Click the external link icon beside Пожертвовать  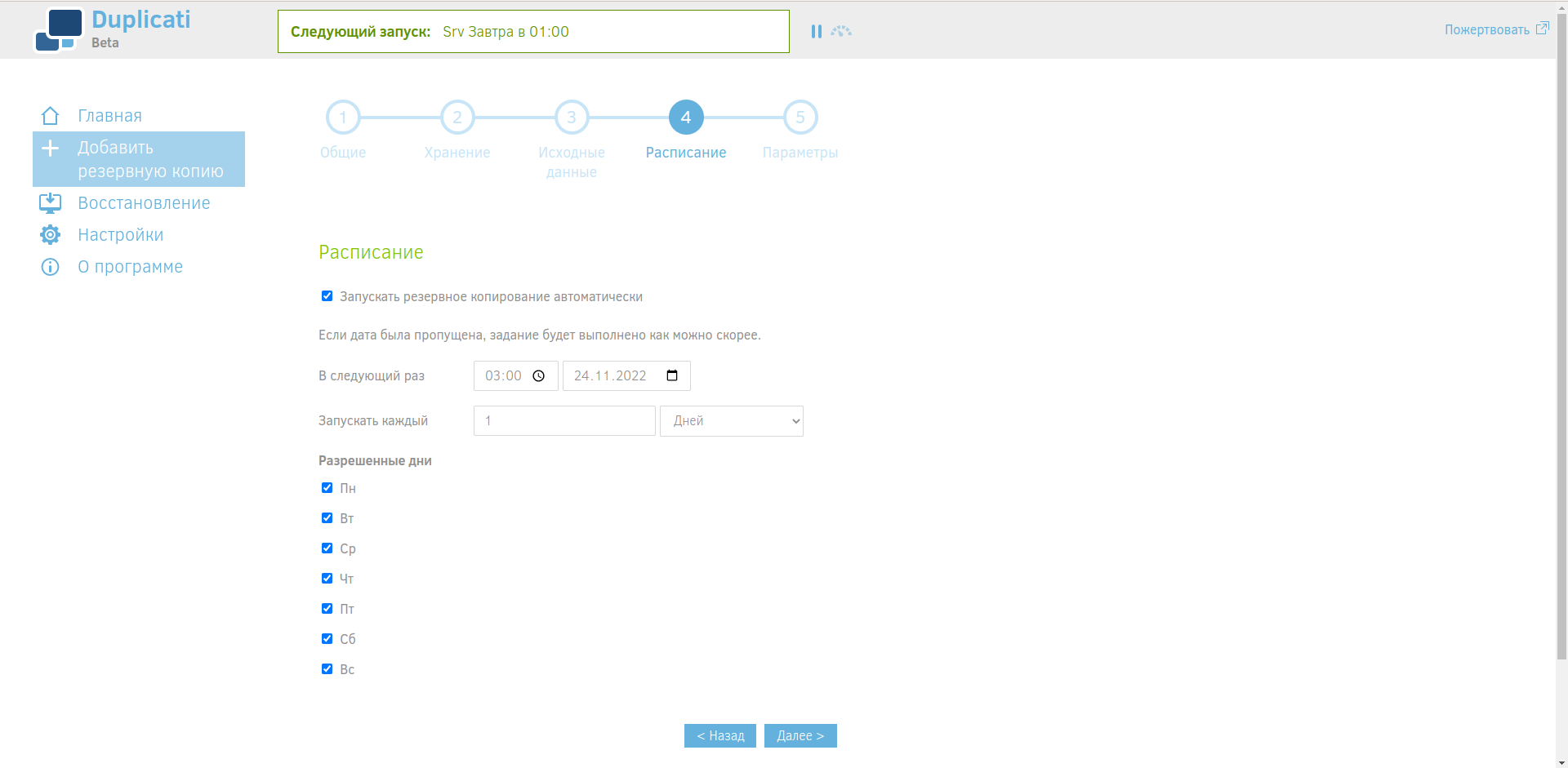click(x=1542, y=29)
